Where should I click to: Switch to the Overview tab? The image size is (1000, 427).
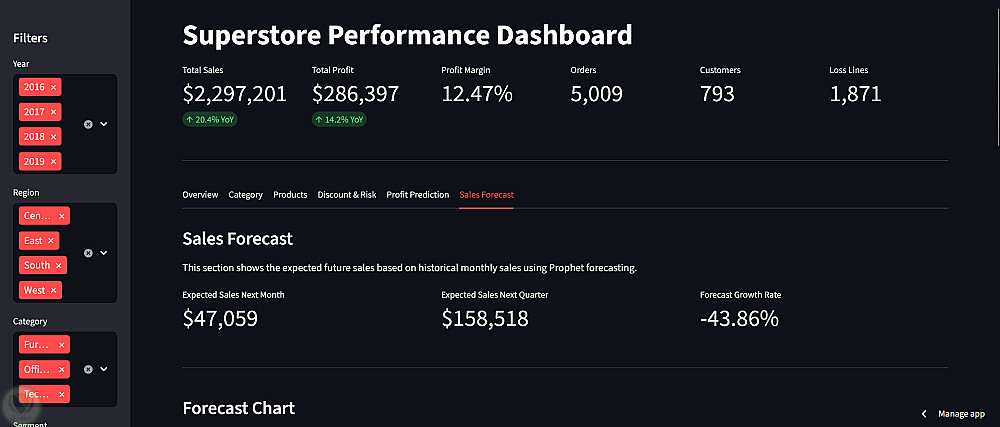point(200,195)
